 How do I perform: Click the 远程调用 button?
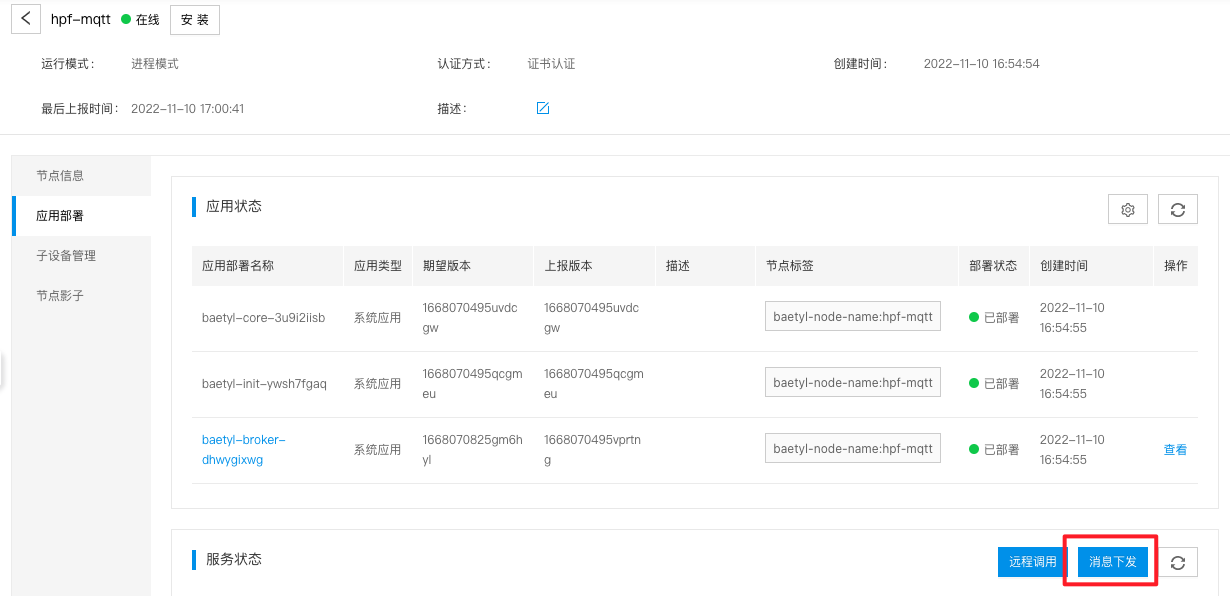tap(1033, 562)
